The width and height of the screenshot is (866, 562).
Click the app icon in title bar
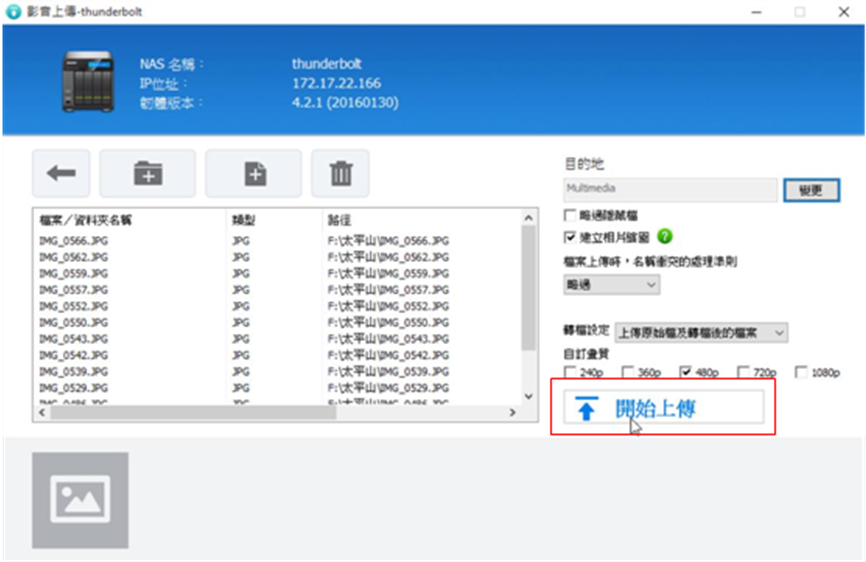coord(14,12)
